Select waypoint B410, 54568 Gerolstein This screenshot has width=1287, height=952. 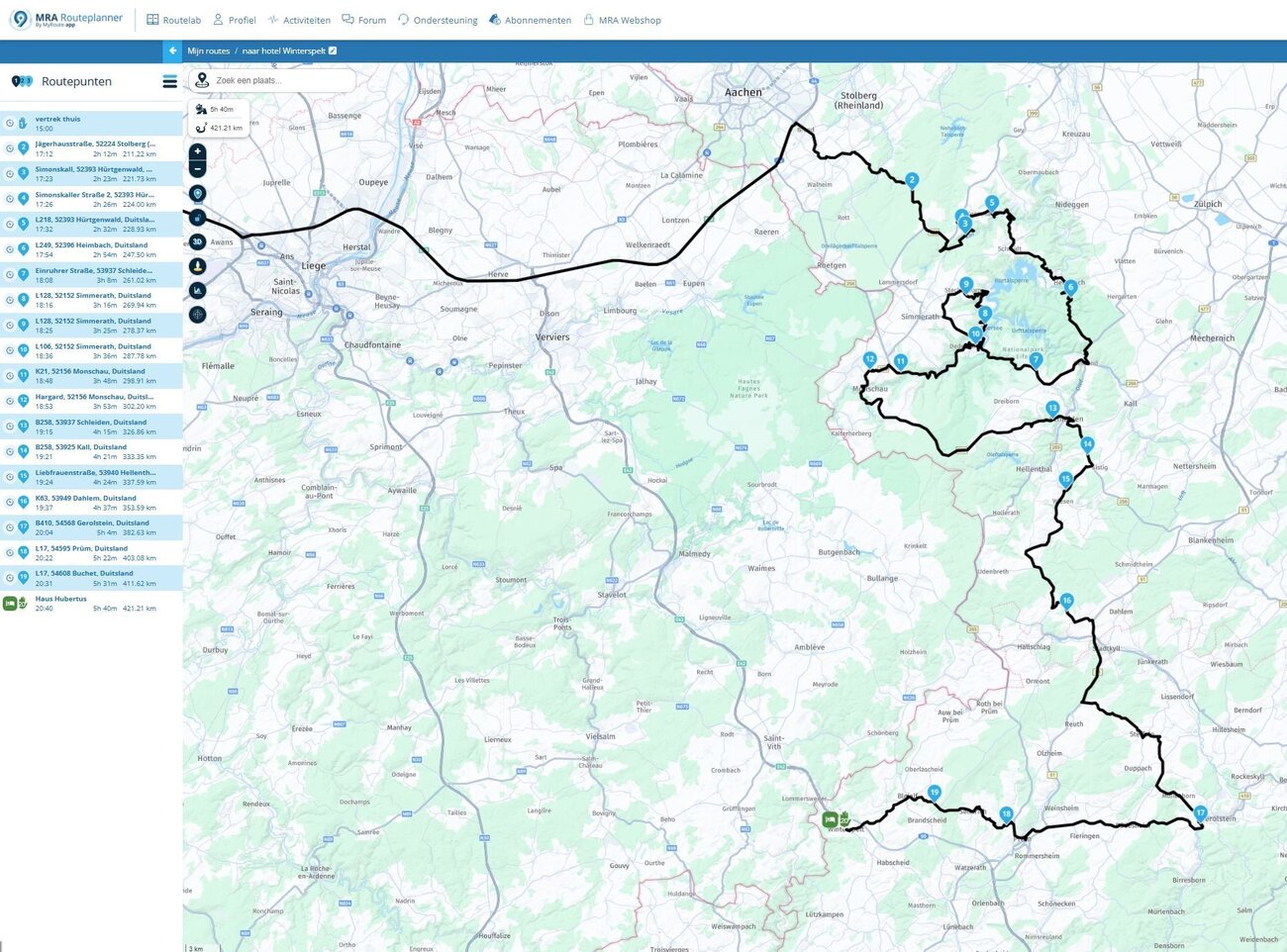pos(91,527)
